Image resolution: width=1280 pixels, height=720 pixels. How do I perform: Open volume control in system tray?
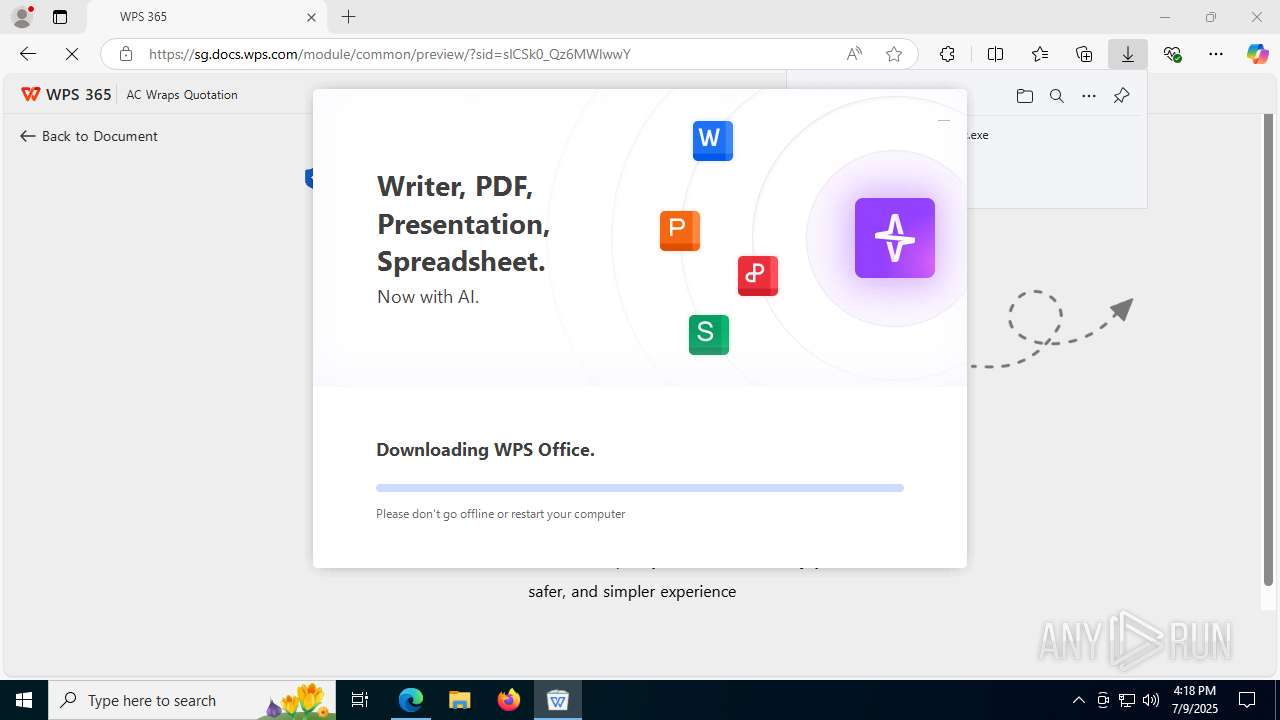pos(1151,700)
